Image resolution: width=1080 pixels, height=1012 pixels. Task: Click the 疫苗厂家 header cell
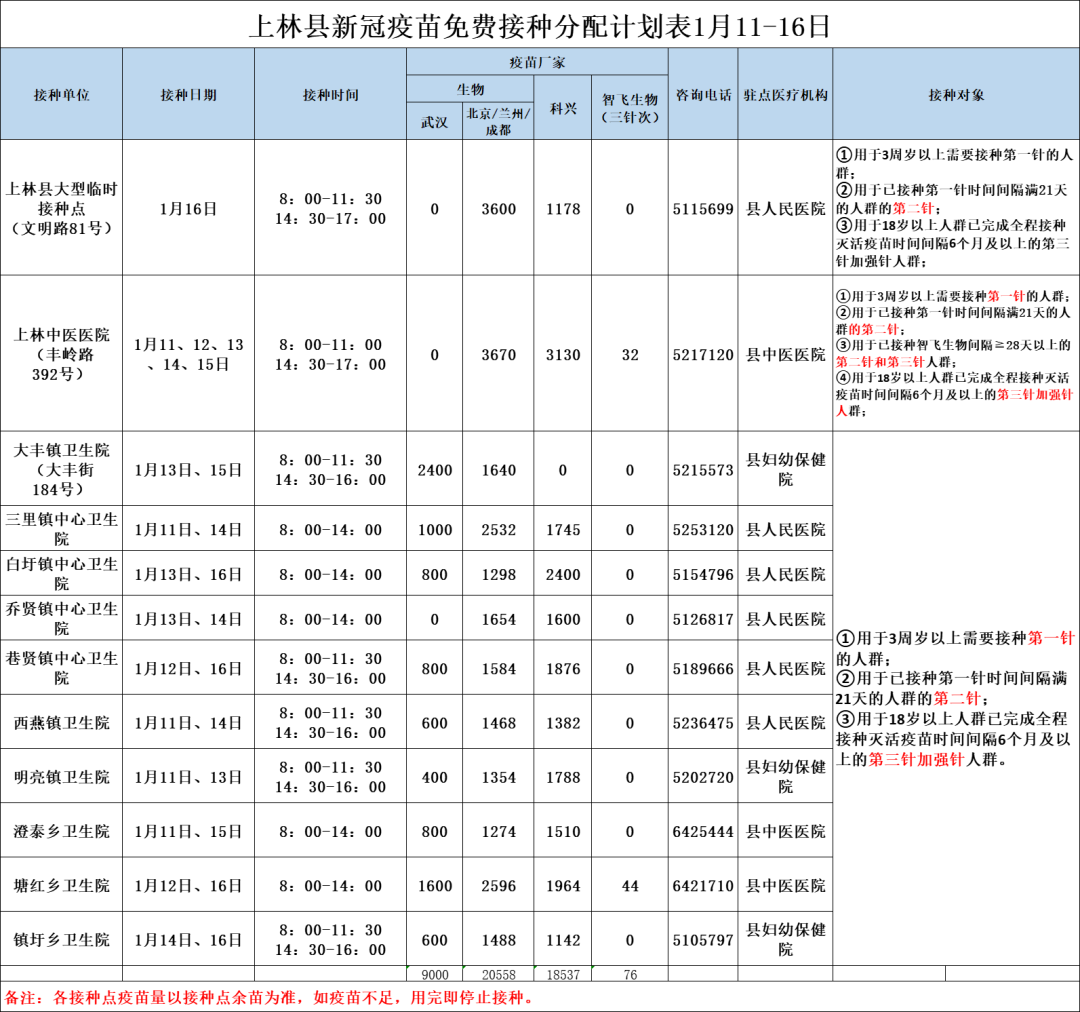(537, 62)
